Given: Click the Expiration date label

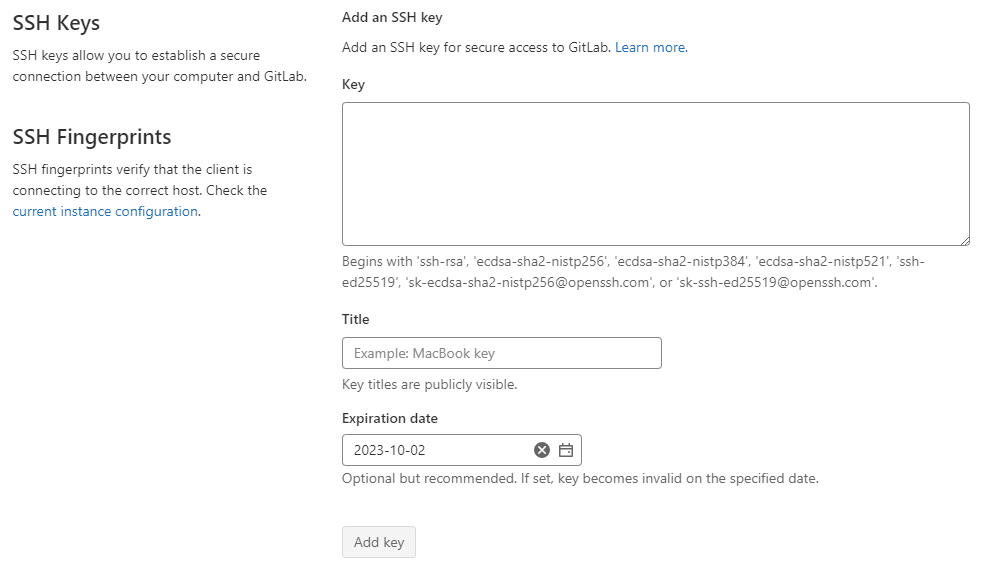Looking at the screenshot, I should 389,418.
